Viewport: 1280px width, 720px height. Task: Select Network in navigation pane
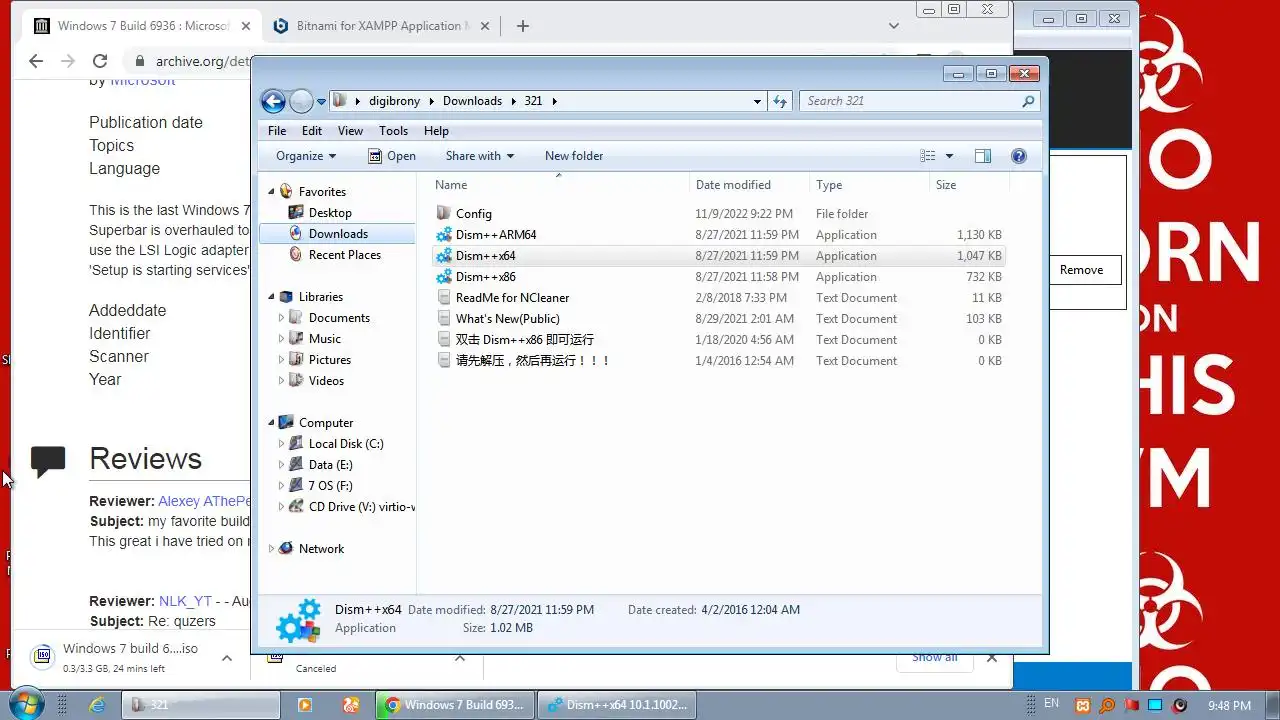(311, 549)
